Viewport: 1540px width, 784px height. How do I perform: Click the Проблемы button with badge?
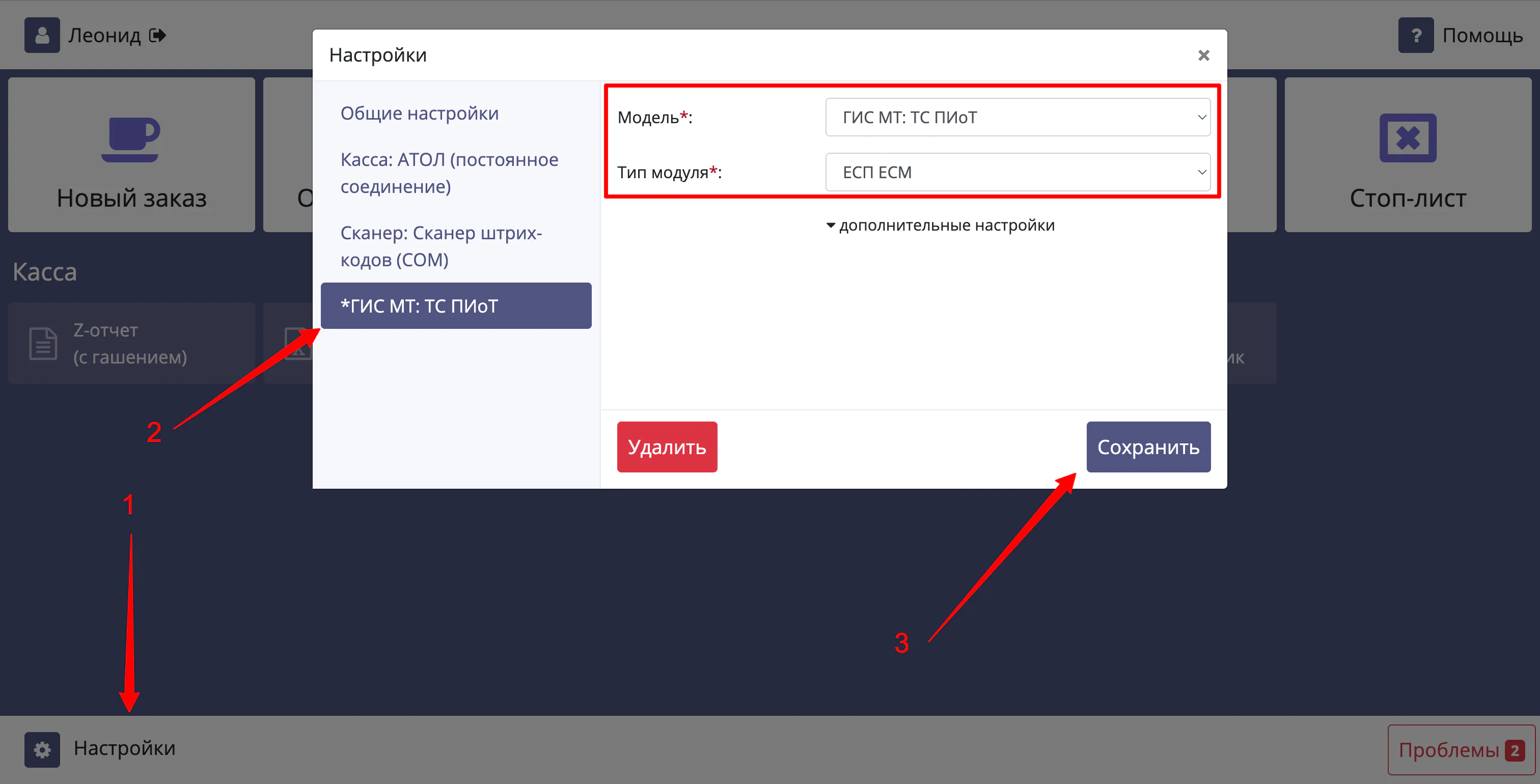click(1461, 749)
